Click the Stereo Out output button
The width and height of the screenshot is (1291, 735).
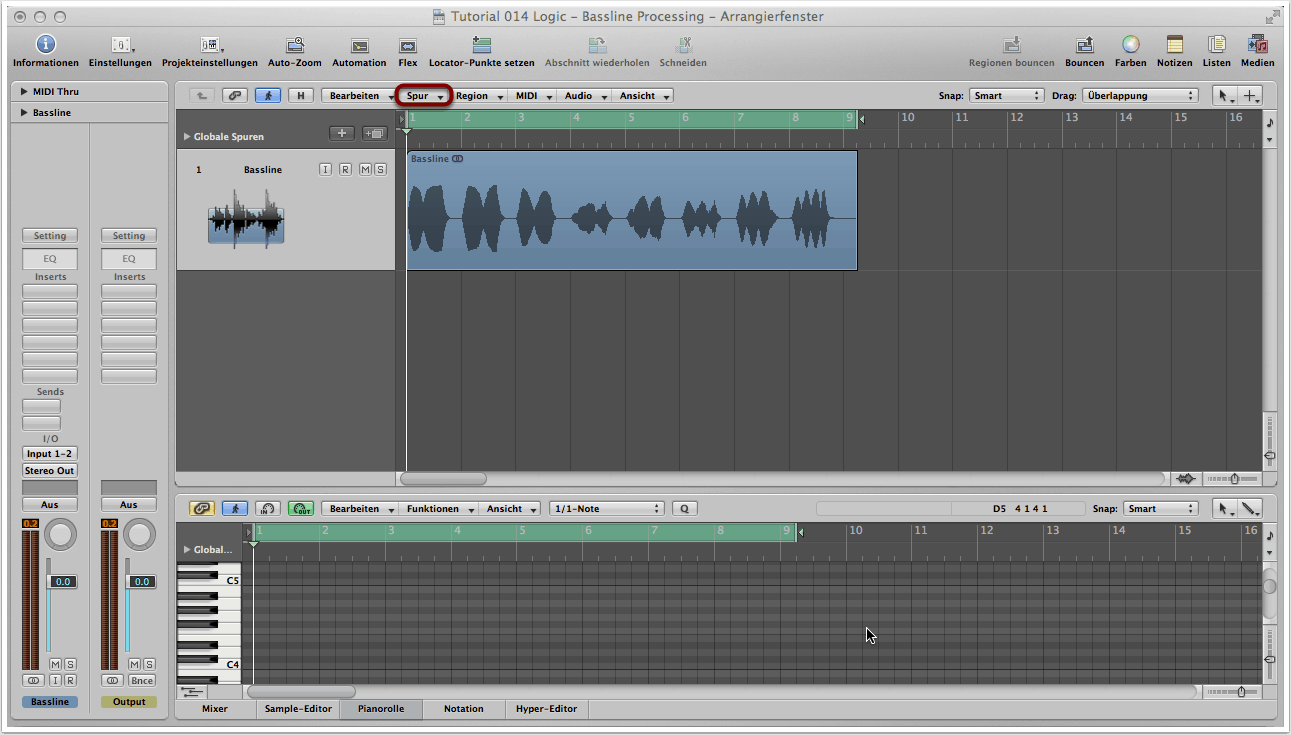50,471
